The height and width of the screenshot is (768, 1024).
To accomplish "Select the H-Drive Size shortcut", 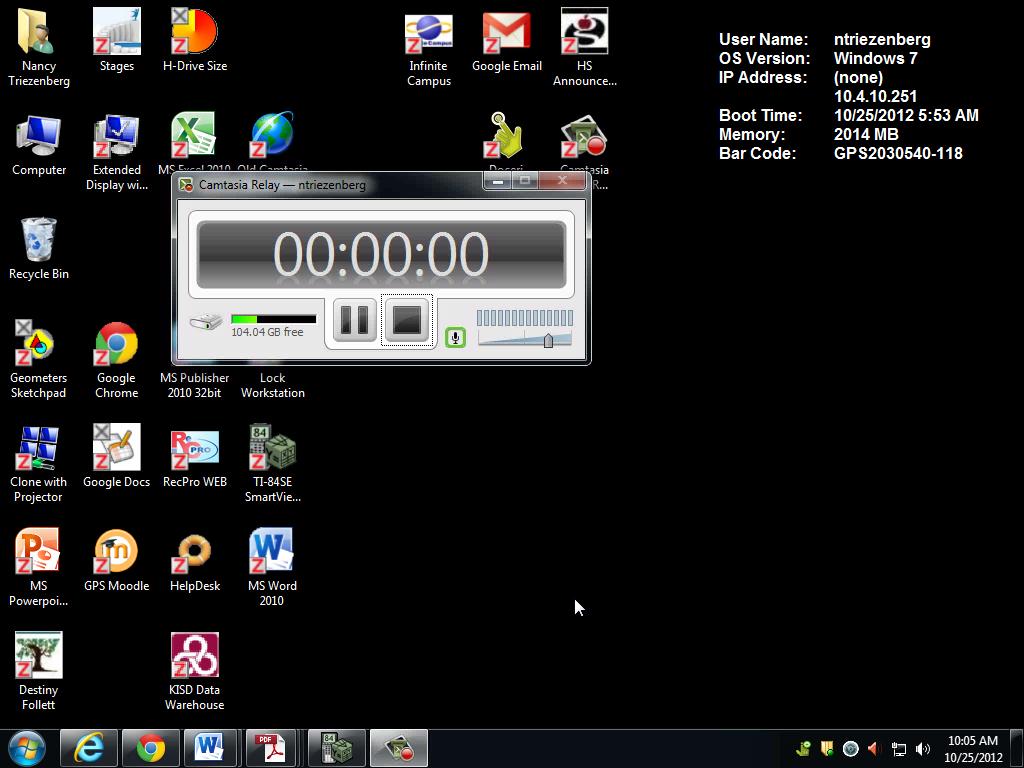I will point(195,40).
